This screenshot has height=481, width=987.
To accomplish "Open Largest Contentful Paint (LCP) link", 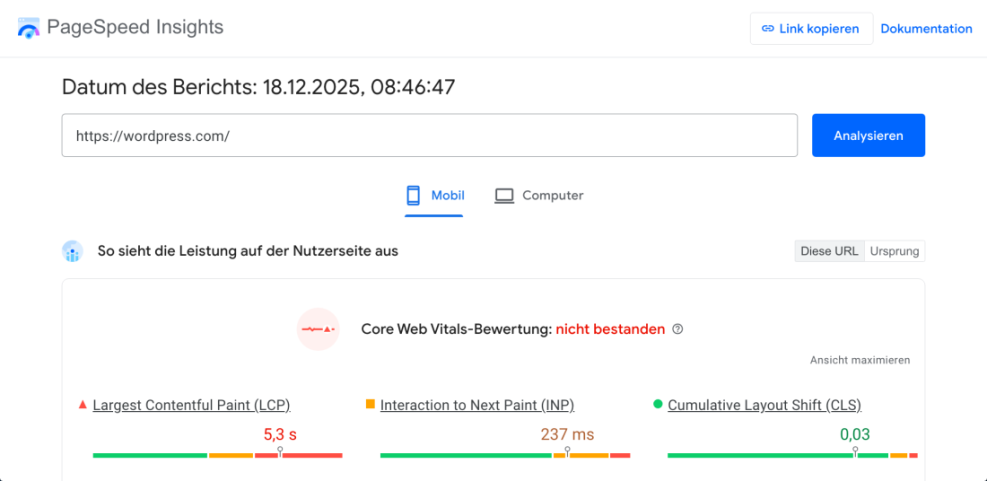I will [191, 405].
